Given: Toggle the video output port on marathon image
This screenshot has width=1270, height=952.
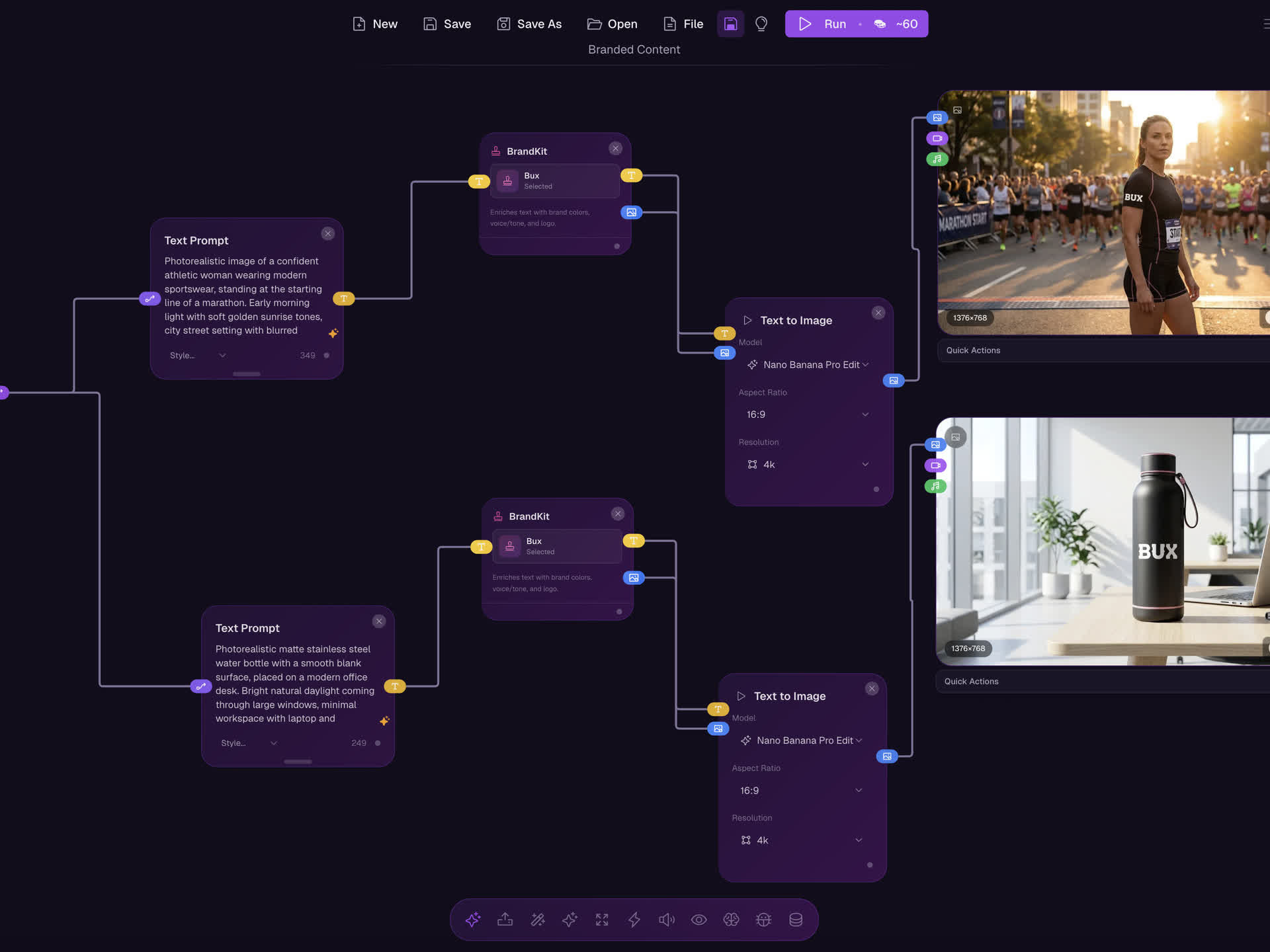Looking at the screenshot, I should tap(937, 138).
